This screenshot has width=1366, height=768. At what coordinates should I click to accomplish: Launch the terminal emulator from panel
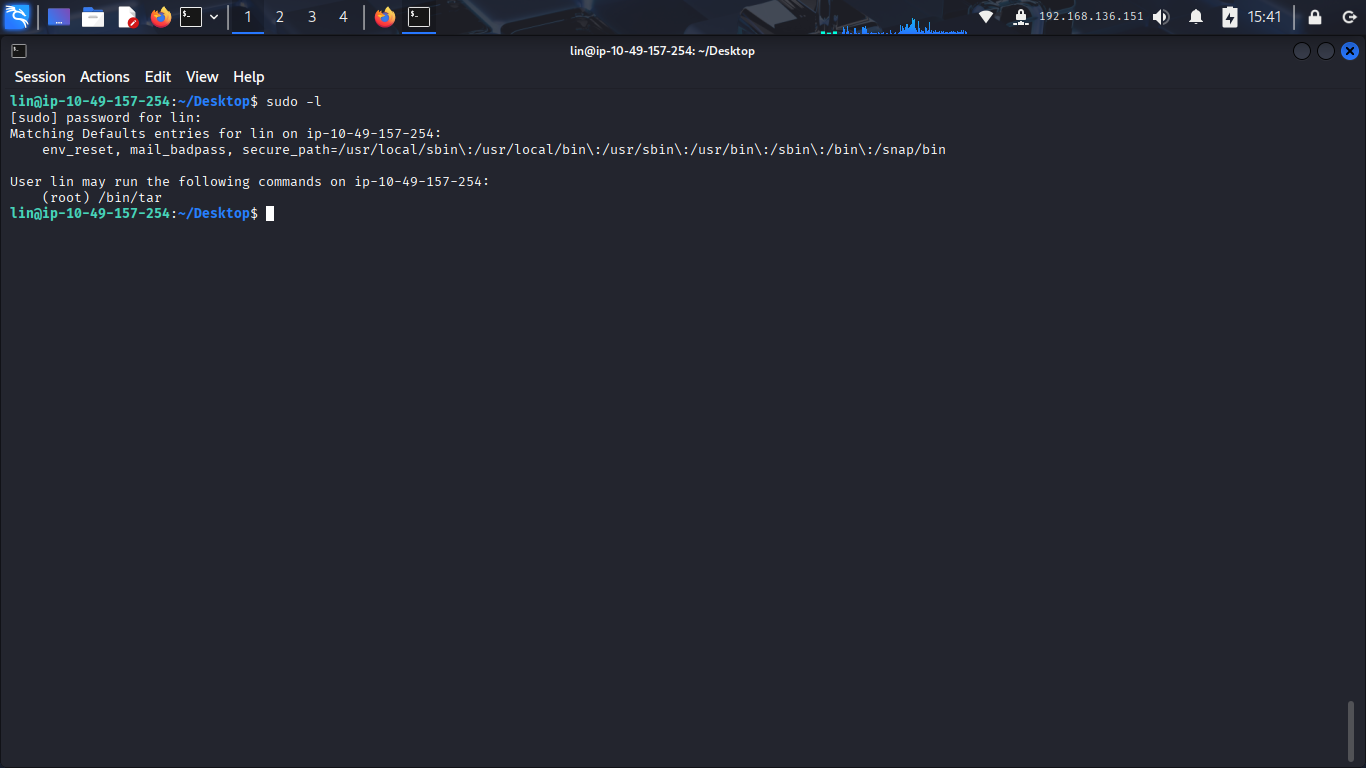coord(191,17)
